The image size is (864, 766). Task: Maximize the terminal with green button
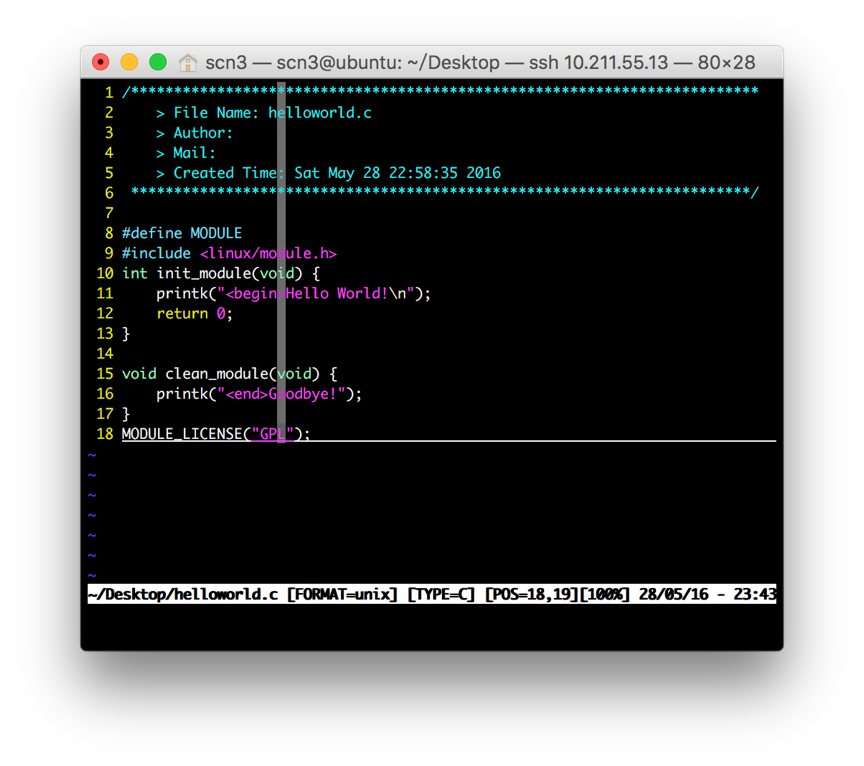tap(158, 62)
